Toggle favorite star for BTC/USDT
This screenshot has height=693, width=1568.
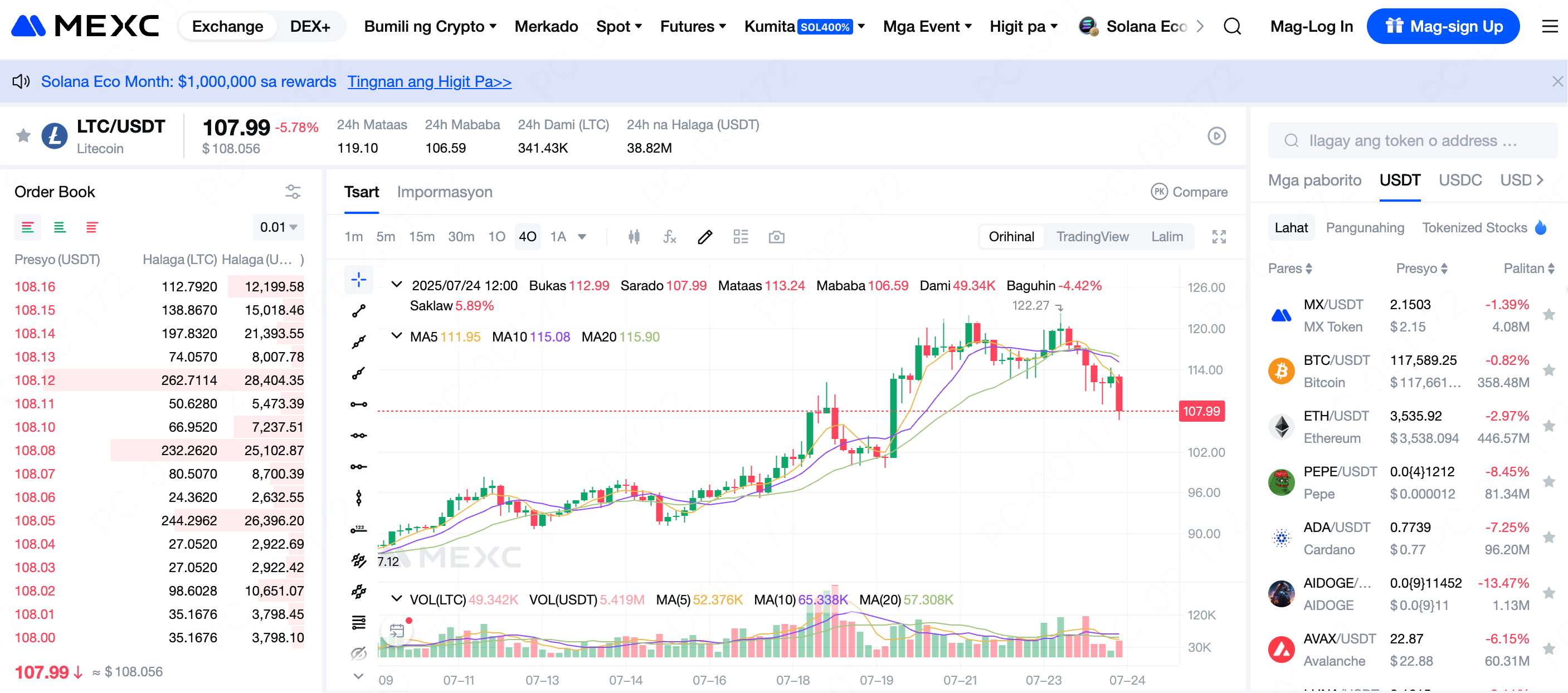[x=1548, y=370]
